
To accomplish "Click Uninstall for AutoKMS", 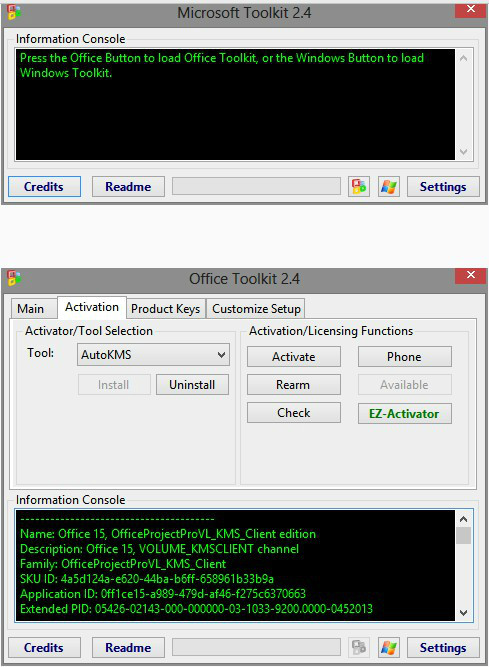I will pyautogui.click(x=192, y=385).
